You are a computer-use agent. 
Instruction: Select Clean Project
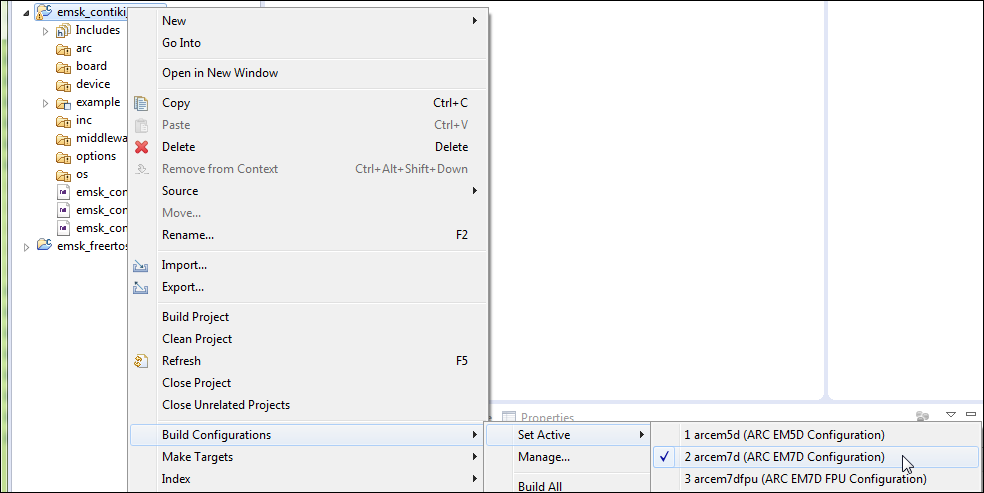[308, 339]
